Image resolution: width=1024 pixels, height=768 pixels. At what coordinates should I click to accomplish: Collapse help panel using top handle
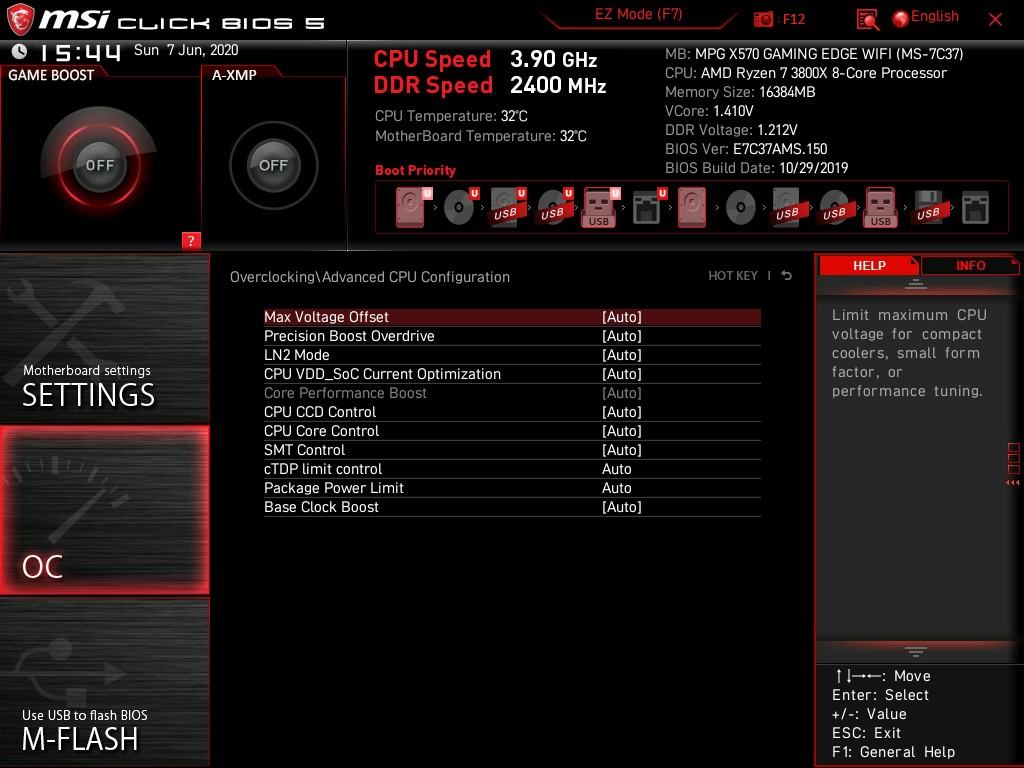coord(916,284)
